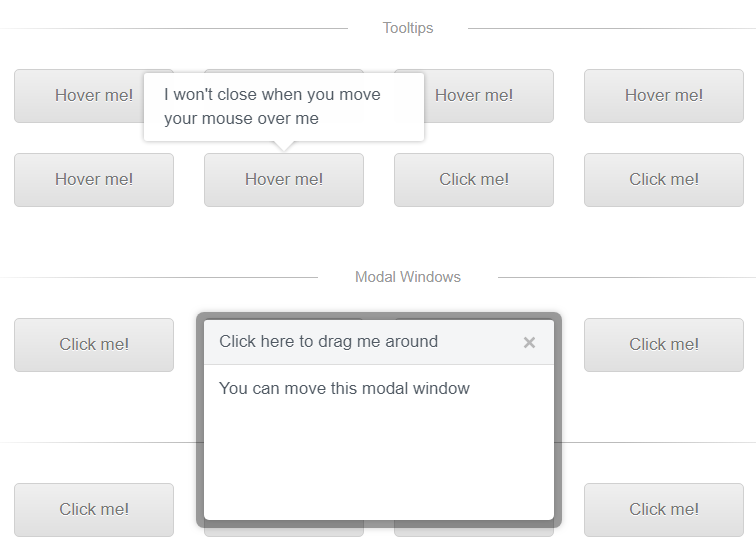Click the partly hidden button under the modal's bottom-right corner
Image resolution: width=756 pixels, height=557 pixels.
click(x=474, y=532)
